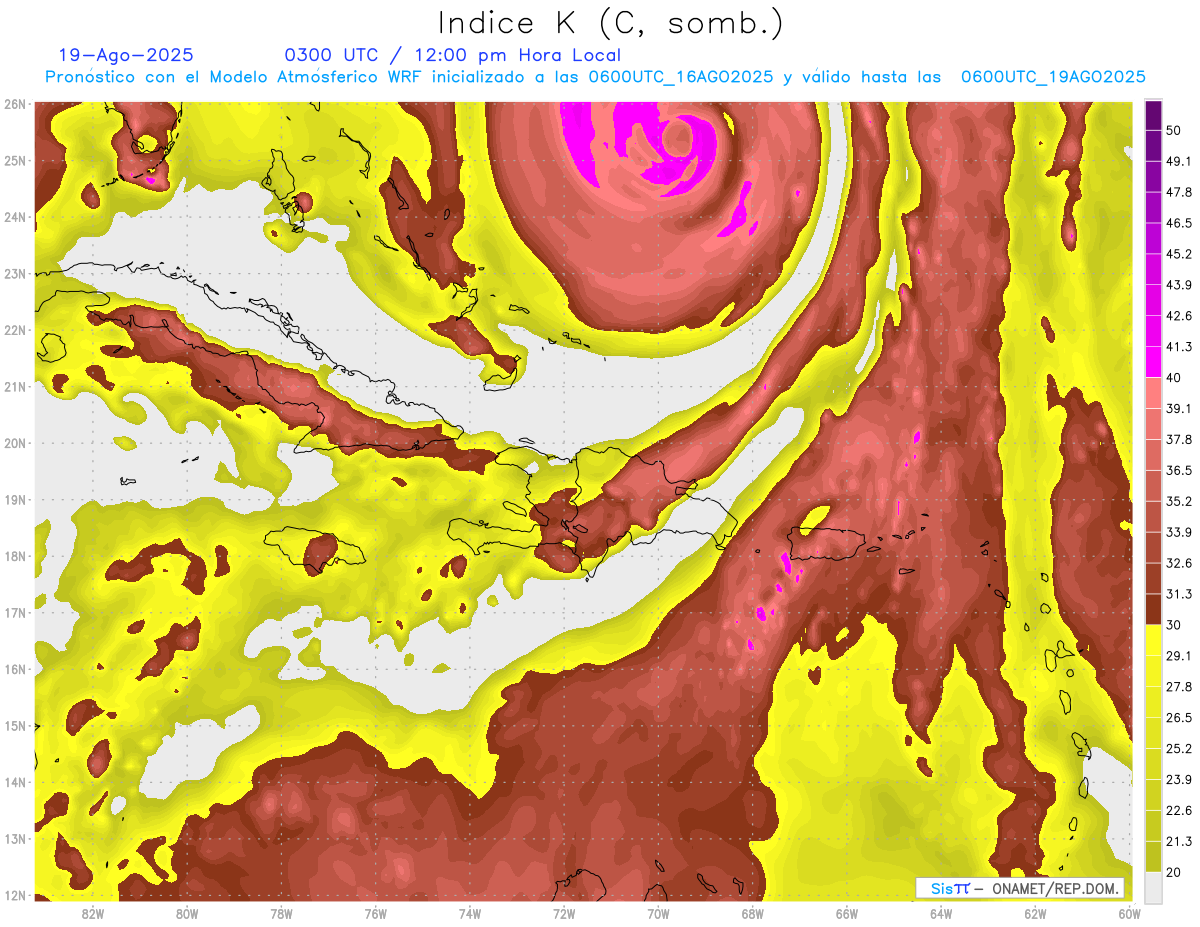Select the 66W longitude axis label

[x=846, y=914]
